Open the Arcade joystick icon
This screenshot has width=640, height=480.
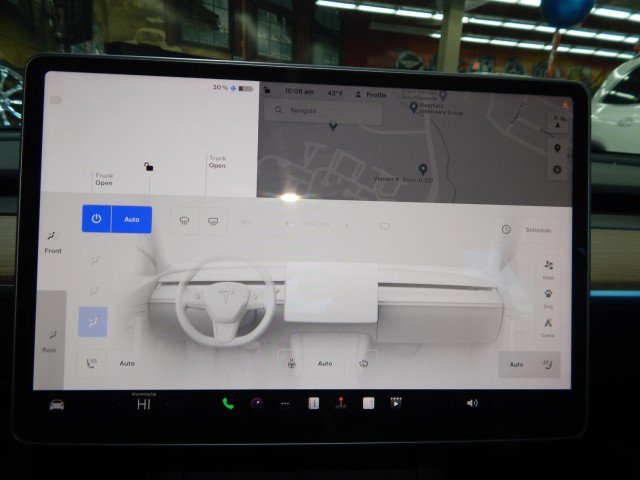[x=341, y=403]
